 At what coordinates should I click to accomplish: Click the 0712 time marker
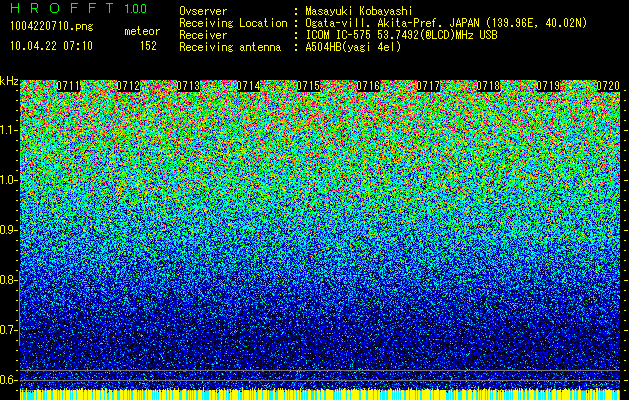pos(128,86)
